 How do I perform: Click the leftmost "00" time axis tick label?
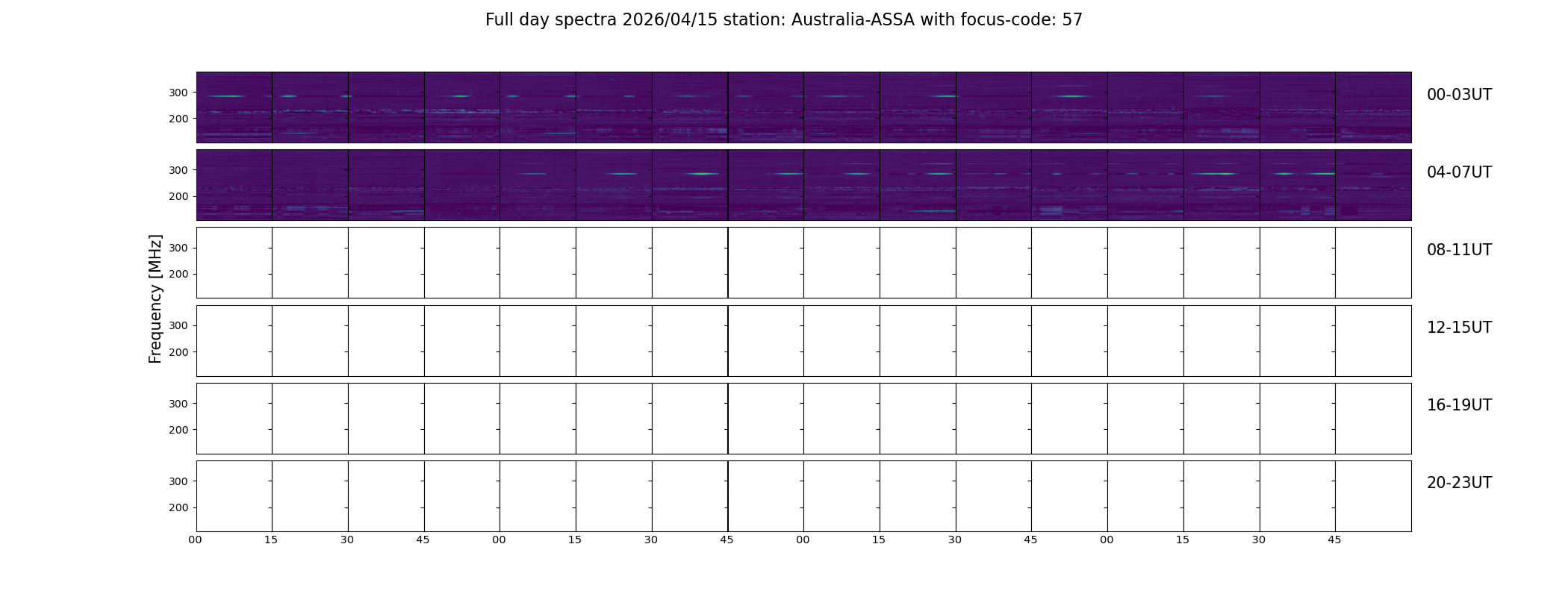tap(196, 540)
